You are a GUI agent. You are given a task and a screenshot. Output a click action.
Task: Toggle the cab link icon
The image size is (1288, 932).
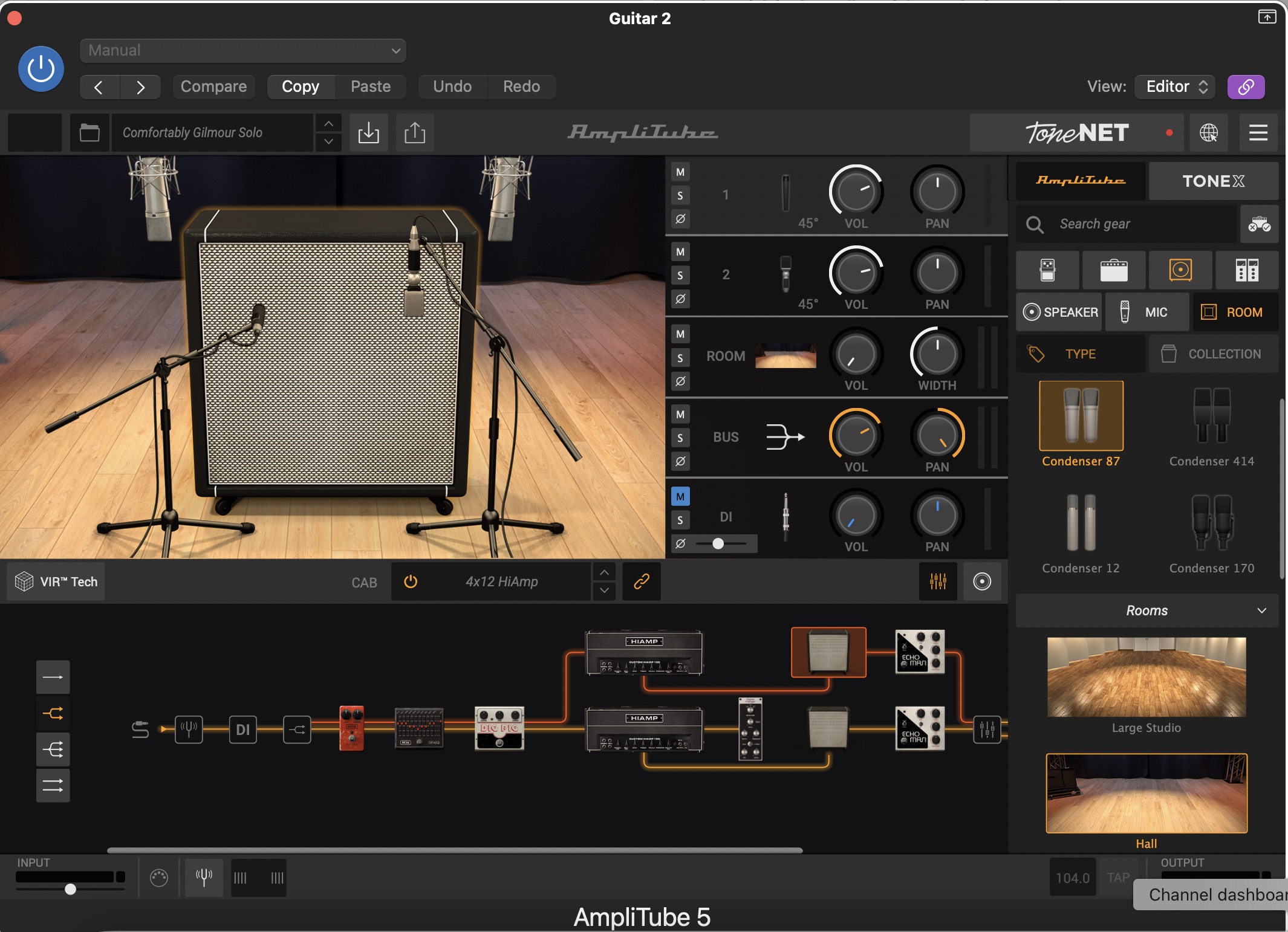tap(642, 581)
